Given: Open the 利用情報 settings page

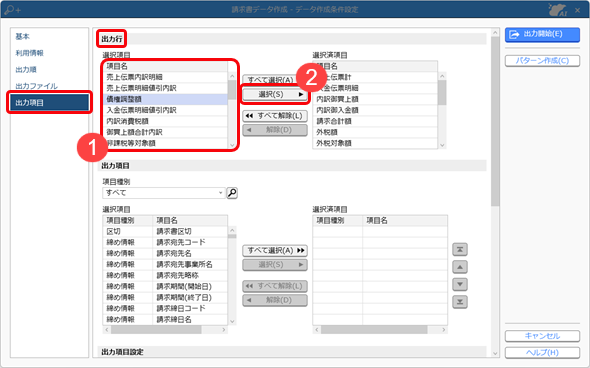Looking at the screenshot, I should [29, 53].
